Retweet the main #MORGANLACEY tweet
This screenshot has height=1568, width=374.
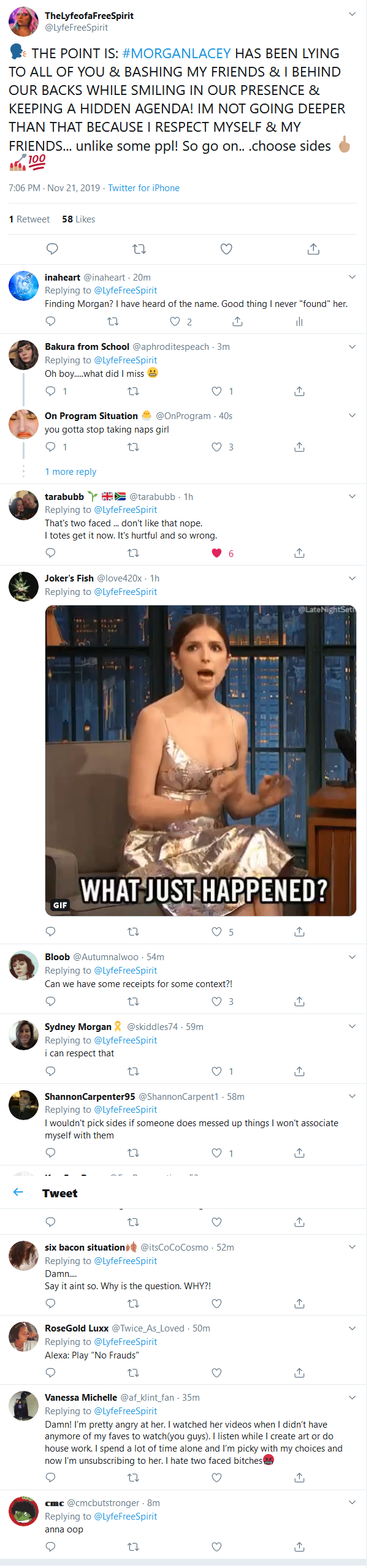[x=139, y=249]
